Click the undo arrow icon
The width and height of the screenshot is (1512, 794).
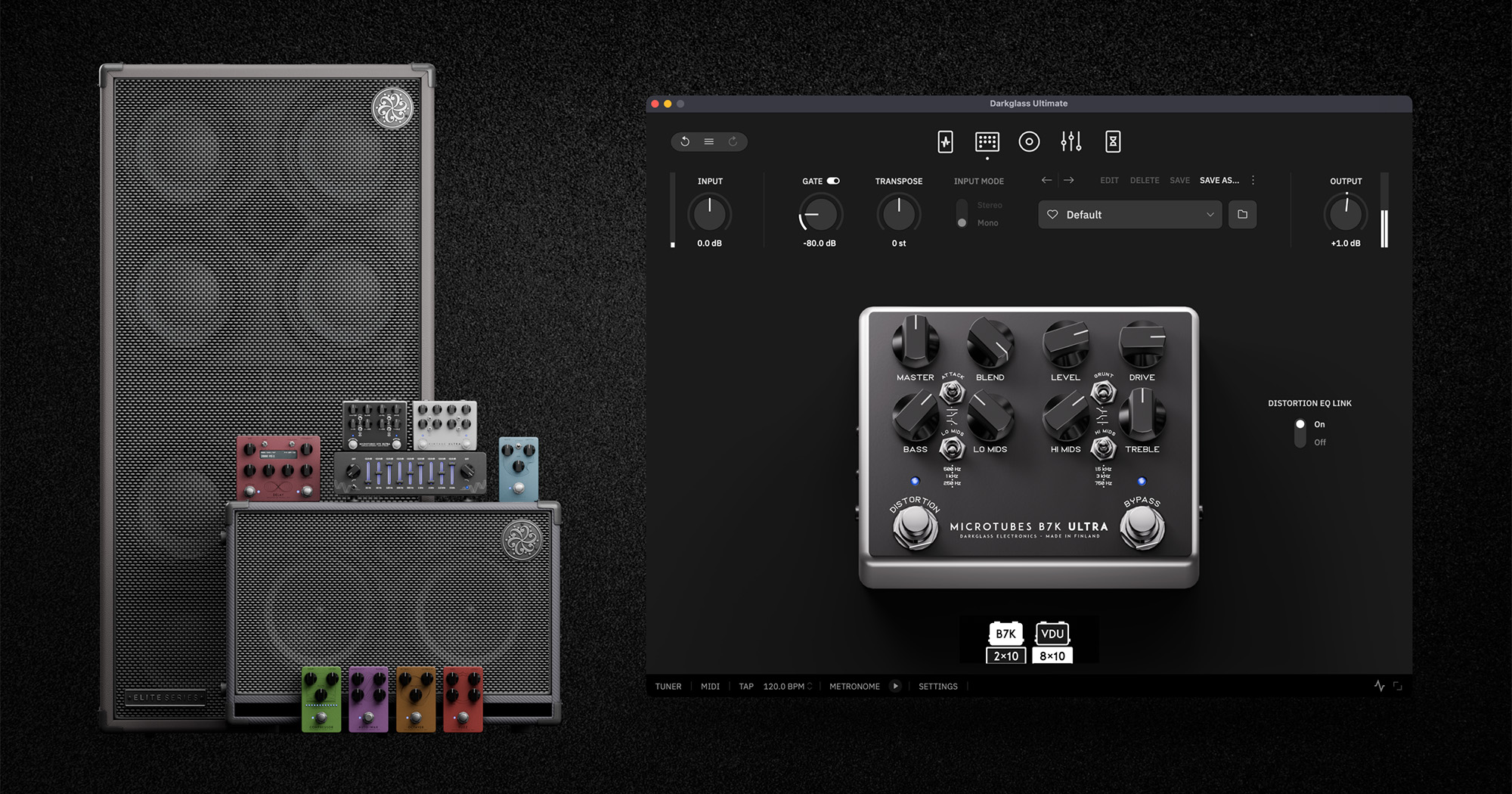pyautogui.click(x=685, y=141)
